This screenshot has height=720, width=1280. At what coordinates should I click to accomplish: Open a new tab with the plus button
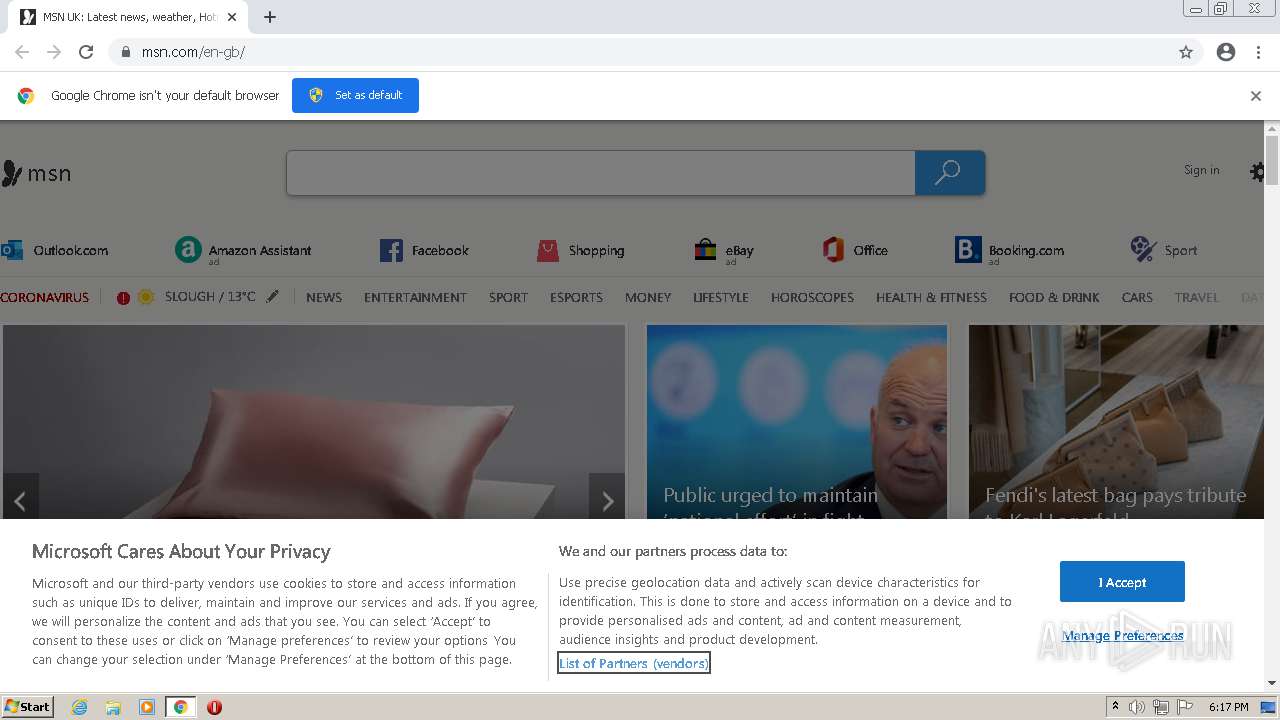(x=270, y=17)
